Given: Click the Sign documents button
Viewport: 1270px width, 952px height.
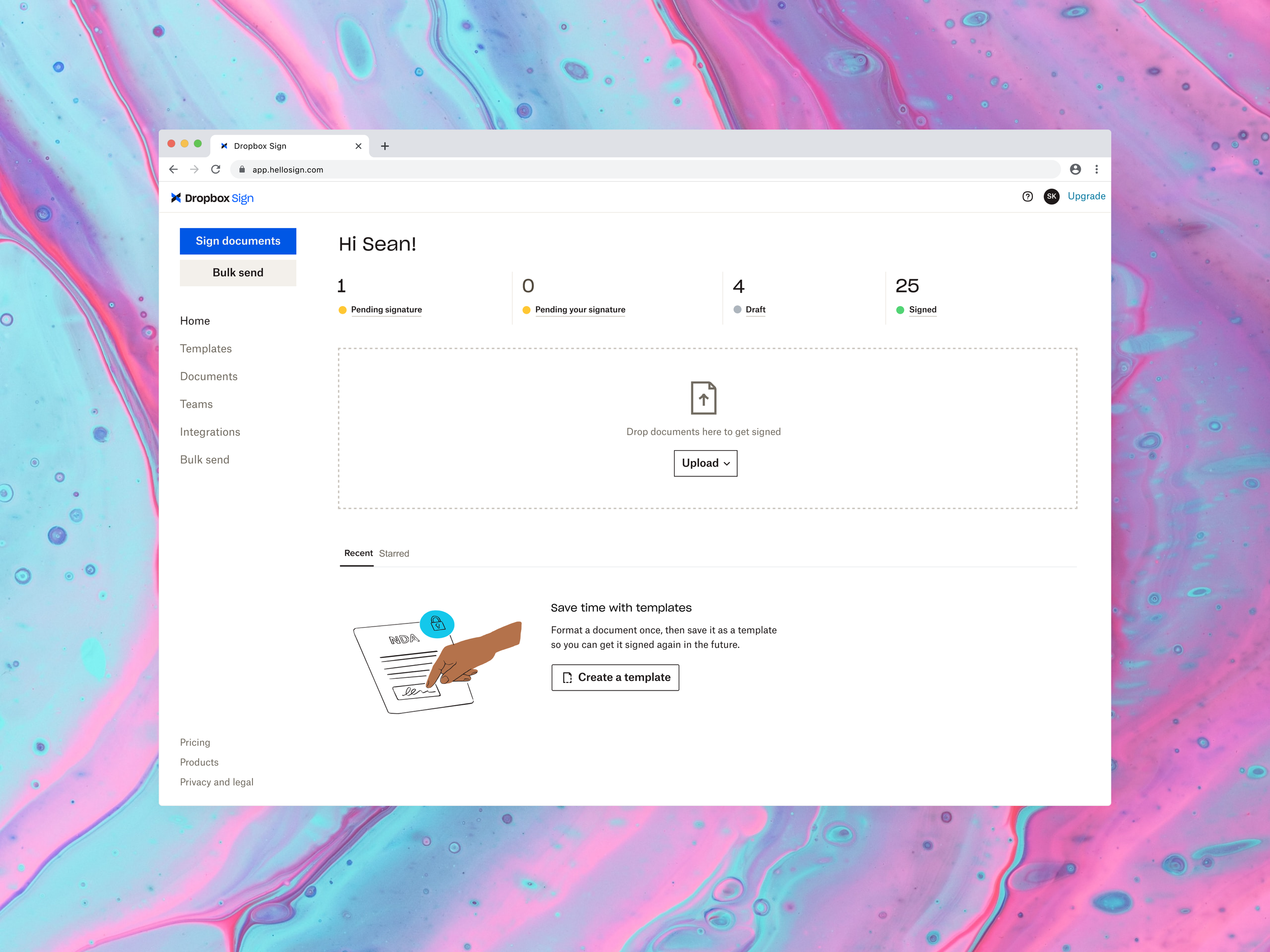Looking at the screenshot, I should pyautogui.click(x=238, y=241).
